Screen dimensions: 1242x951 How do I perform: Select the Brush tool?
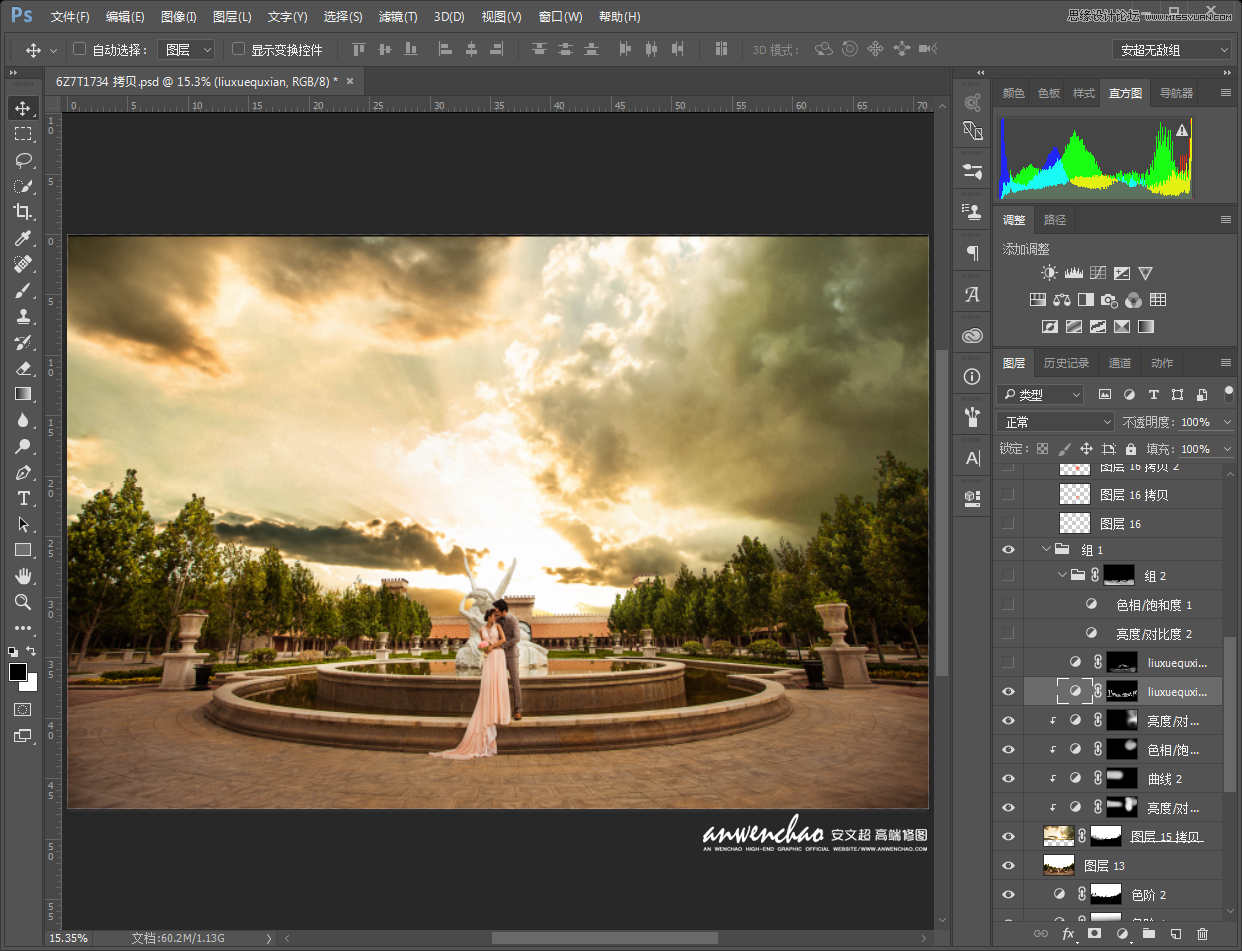point(22,290)
